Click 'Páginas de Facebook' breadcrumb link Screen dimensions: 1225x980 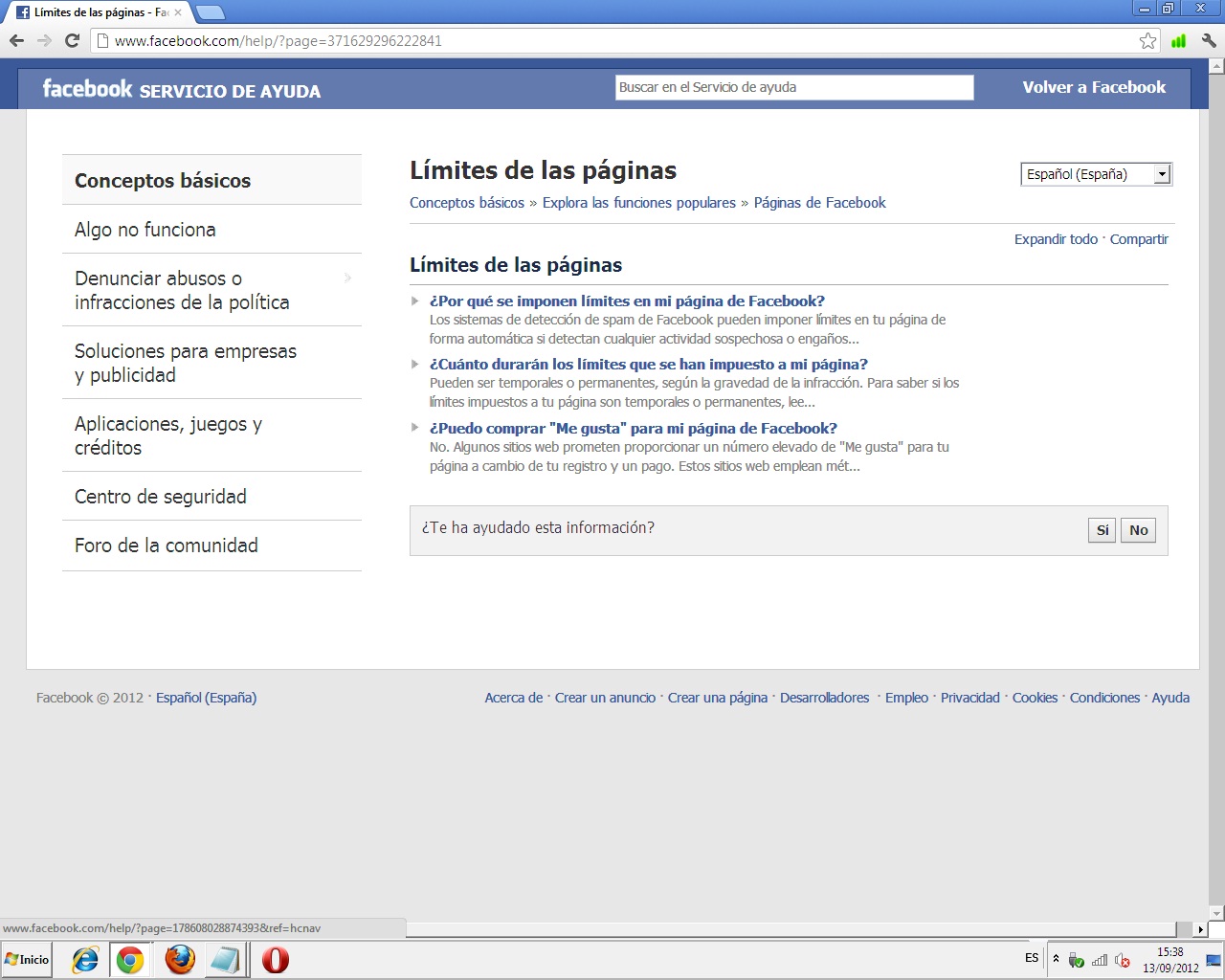[819, 203]
